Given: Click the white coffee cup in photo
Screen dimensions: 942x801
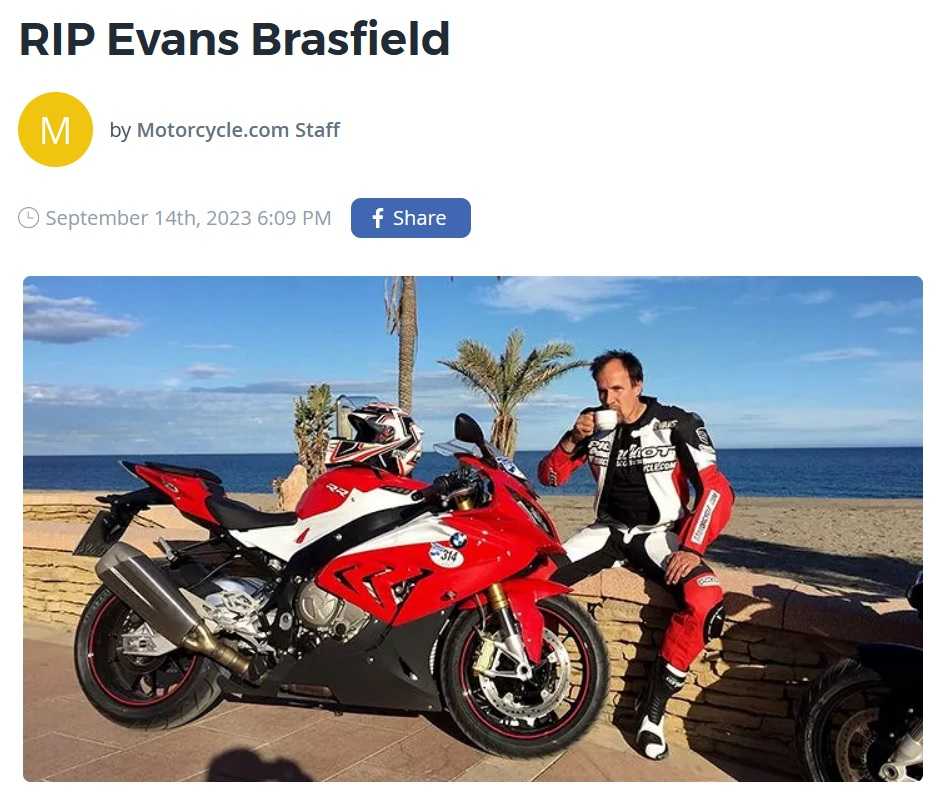Looking at the screenshot, I should [x=604, y=419].
